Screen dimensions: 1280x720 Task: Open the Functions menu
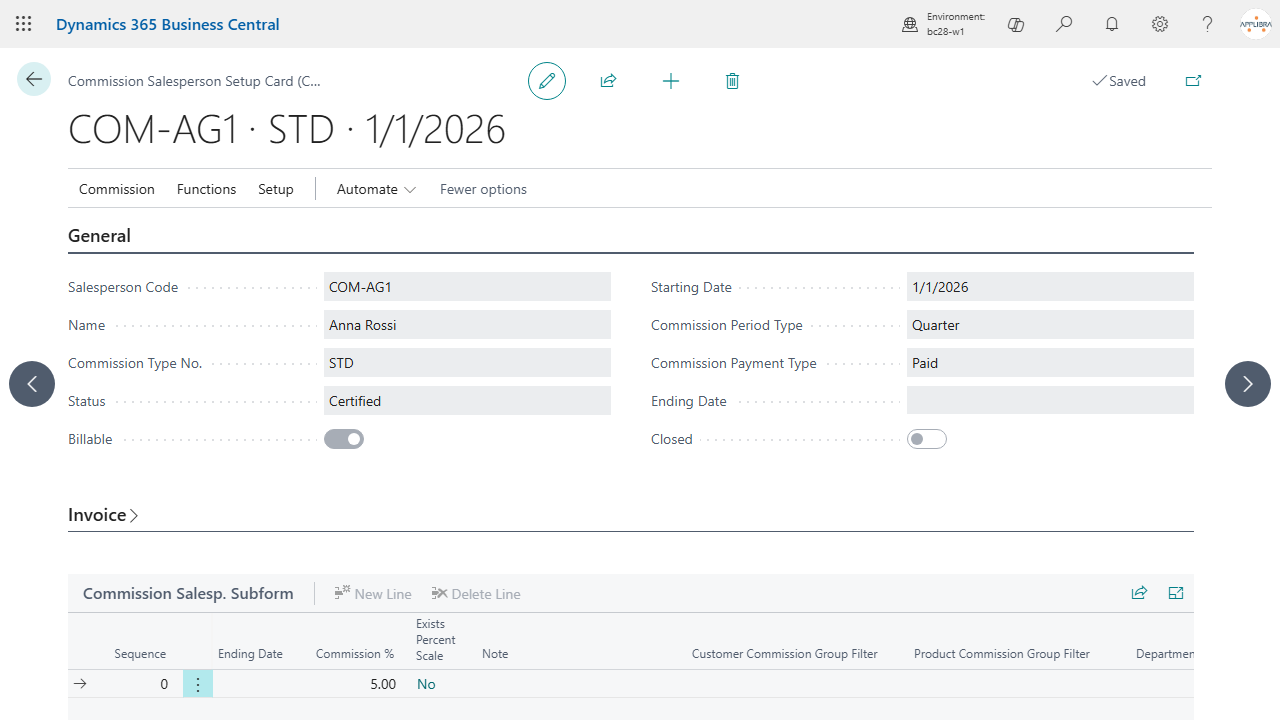coord(206,189)
